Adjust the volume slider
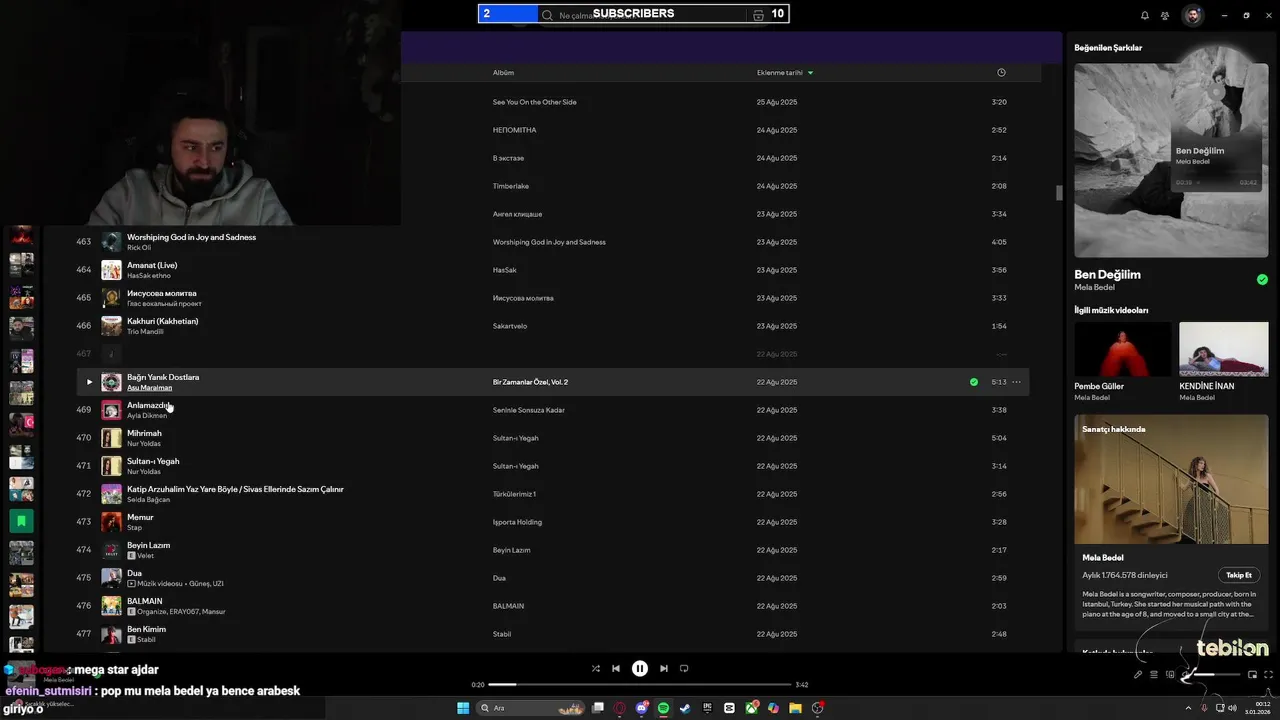 coord(1217,675)
